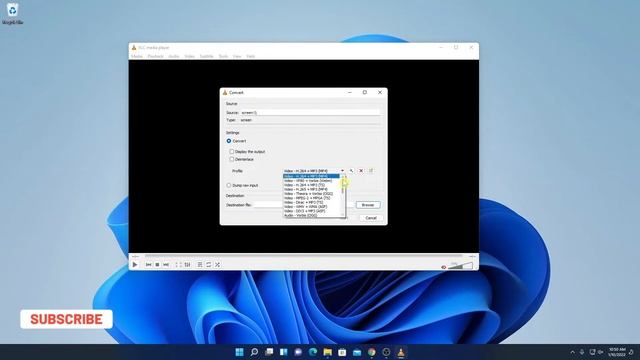
Task: Show hidden system tray icons
Action: click(573, 352)
